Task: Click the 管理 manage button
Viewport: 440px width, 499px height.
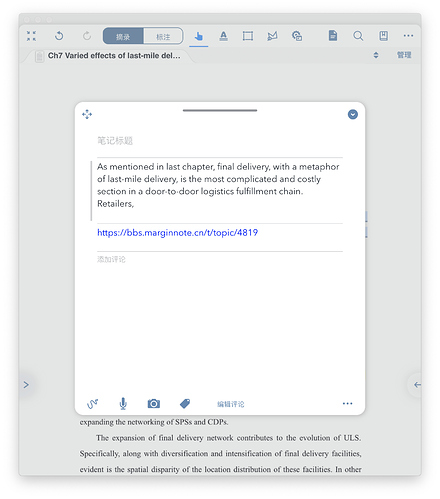Action: pyautogui.click(x=404, y=55)
